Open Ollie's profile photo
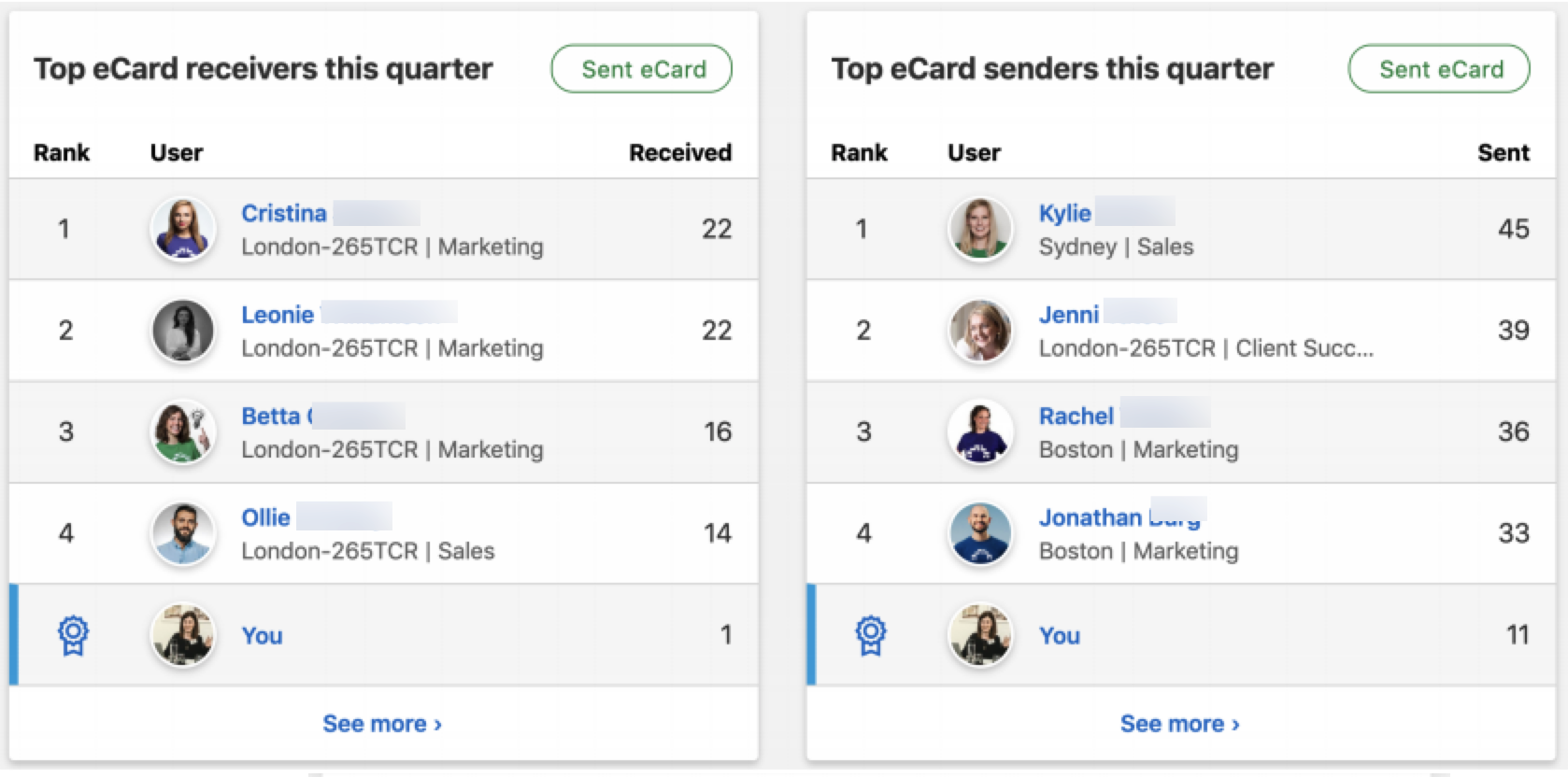Screen dimensions: 1568x777 point(184,534)
